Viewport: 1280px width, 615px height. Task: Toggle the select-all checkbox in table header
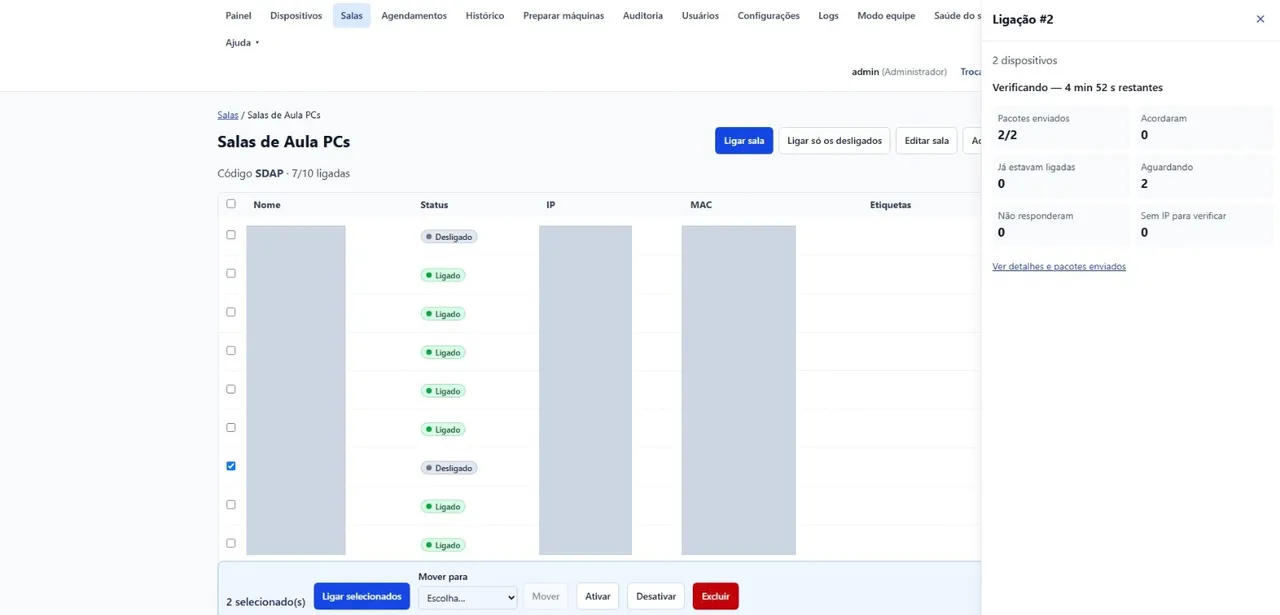point(231,204)
